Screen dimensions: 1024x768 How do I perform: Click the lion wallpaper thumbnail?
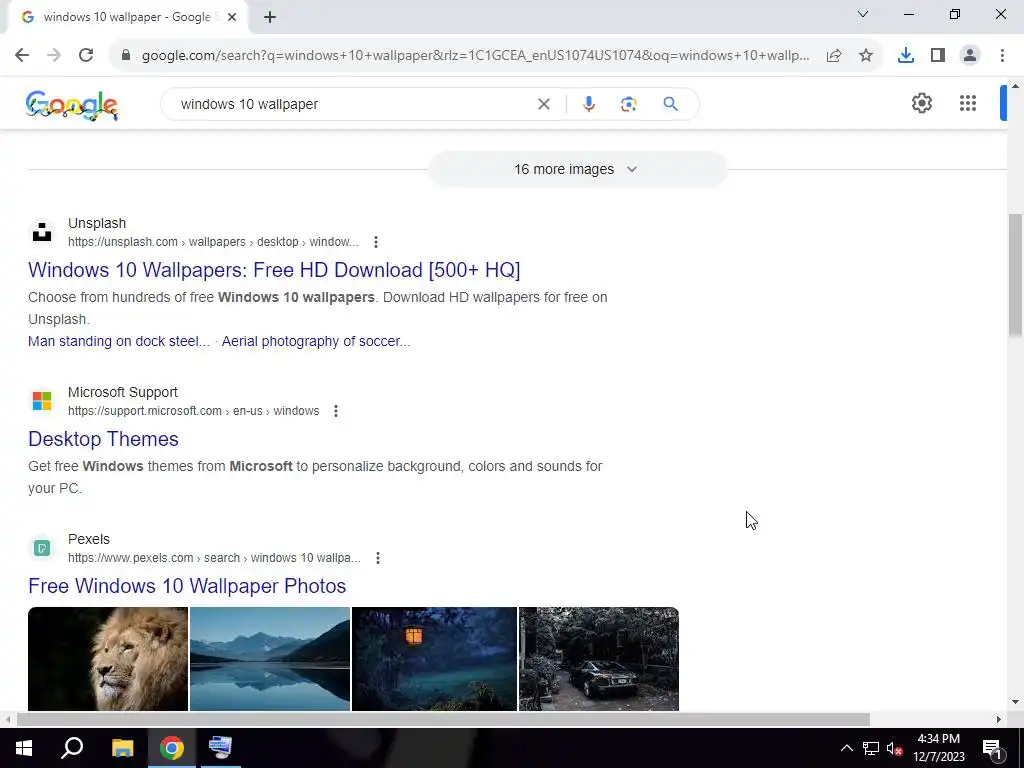coord(108,659)
